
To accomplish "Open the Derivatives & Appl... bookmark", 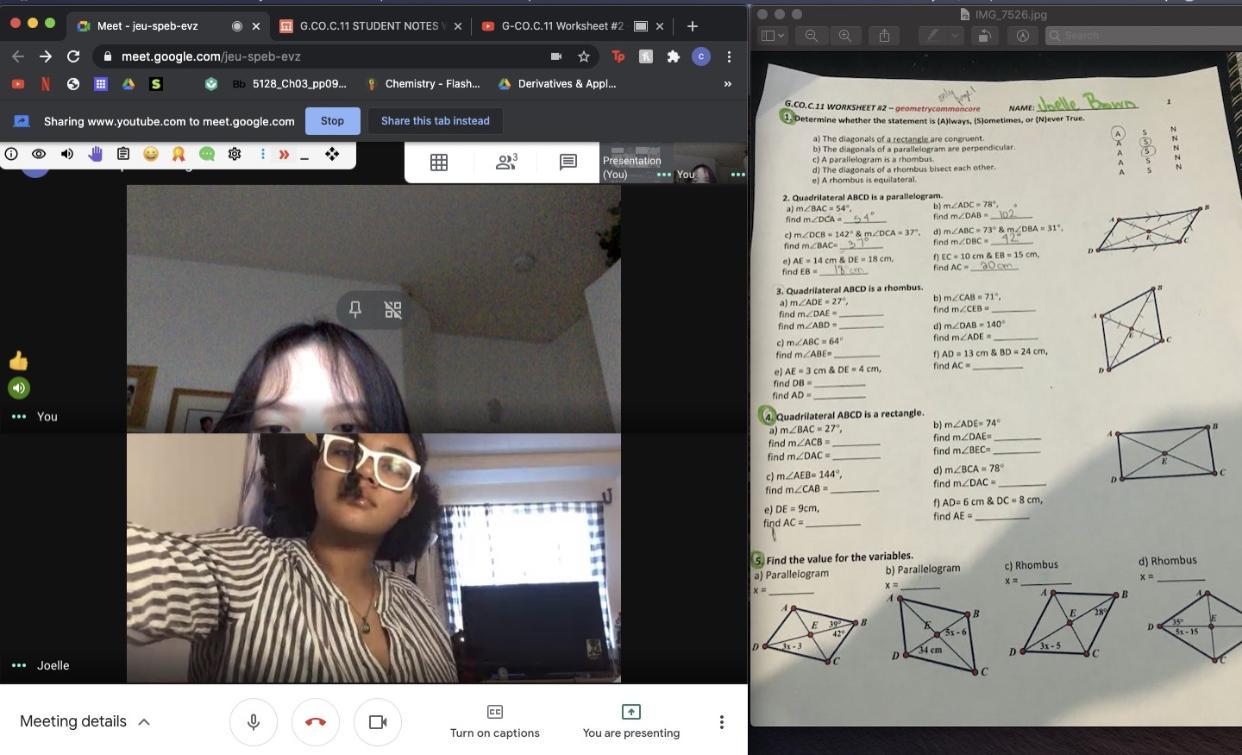I will [x=557, y=84].
